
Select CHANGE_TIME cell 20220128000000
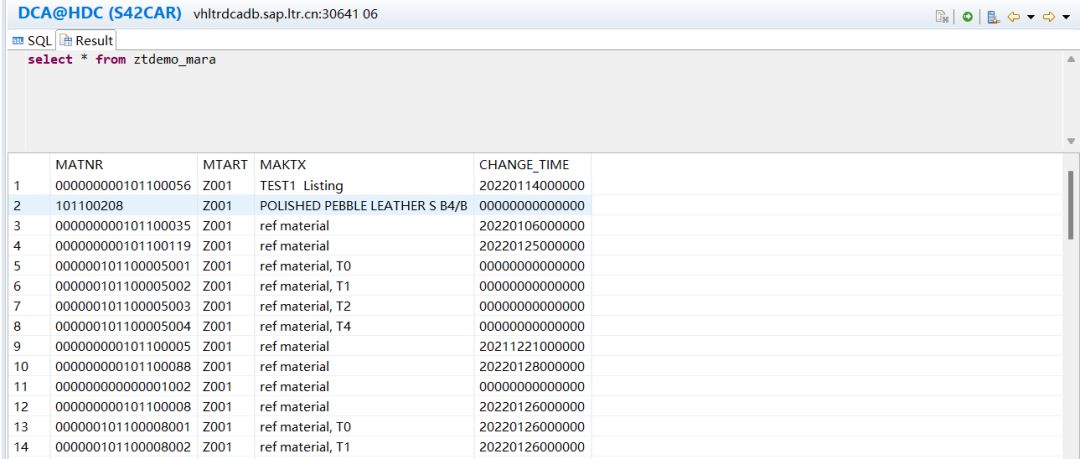point(532,366)
